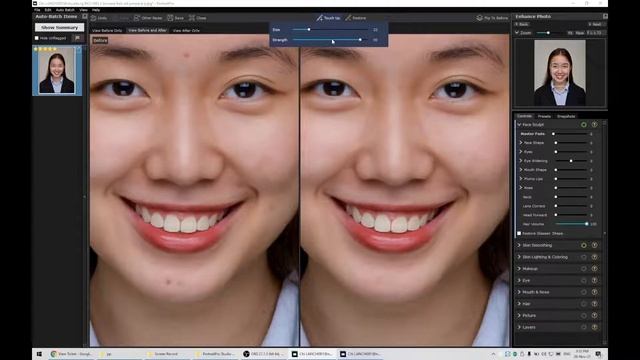Set the Hair Volume slider
Image resolution: width=640 pixels, height=360 pixels.
(571, 224)
